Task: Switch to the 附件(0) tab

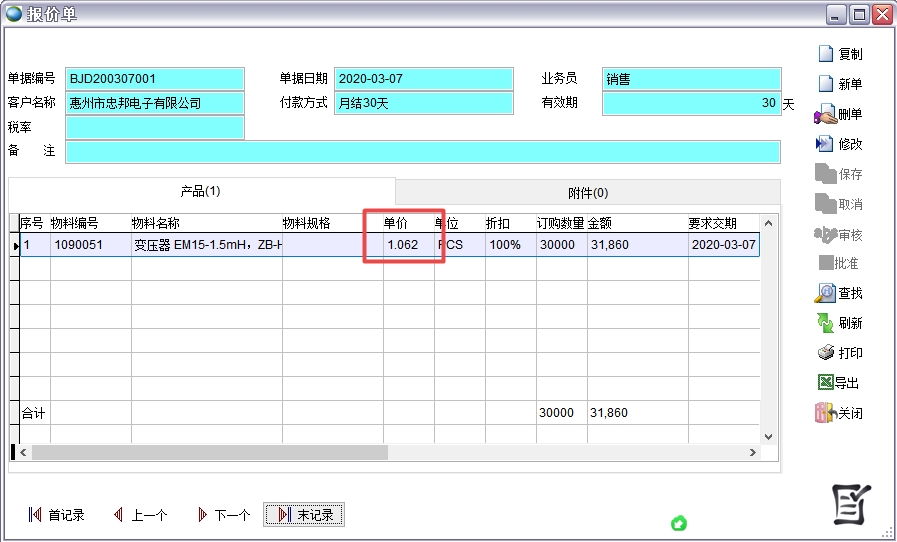Action: pos(587,192)
